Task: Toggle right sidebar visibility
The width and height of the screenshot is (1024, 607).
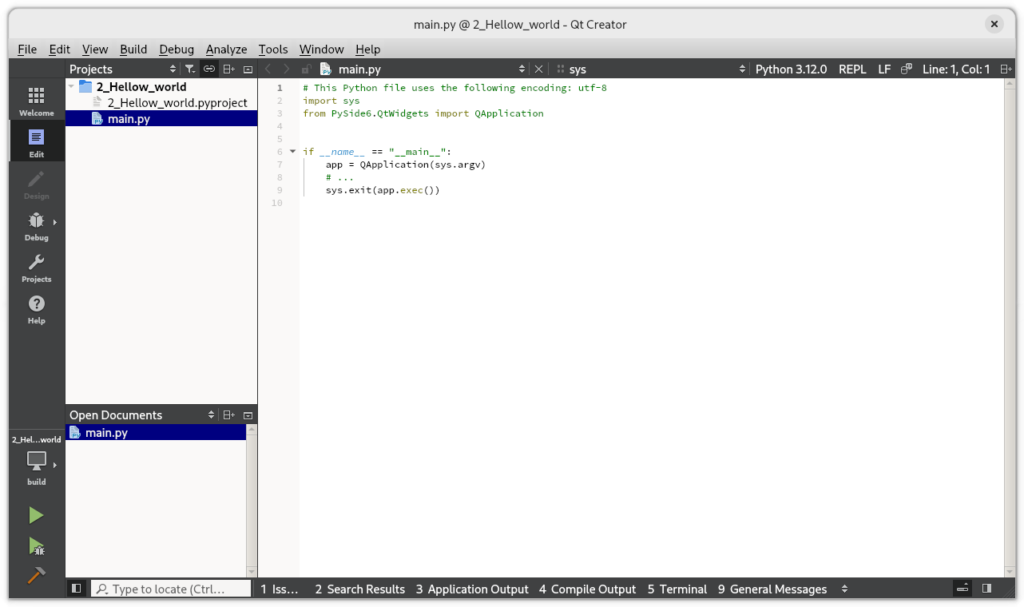Action: (x=987, y=589)
